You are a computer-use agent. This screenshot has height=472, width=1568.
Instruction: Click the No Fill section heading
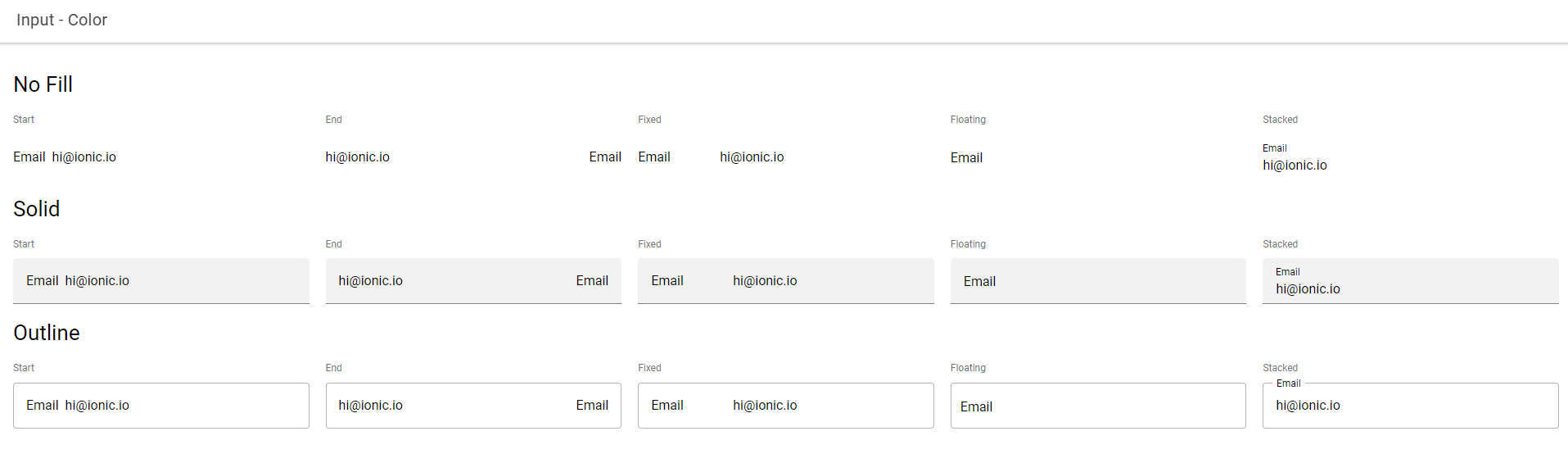(43, 84)
